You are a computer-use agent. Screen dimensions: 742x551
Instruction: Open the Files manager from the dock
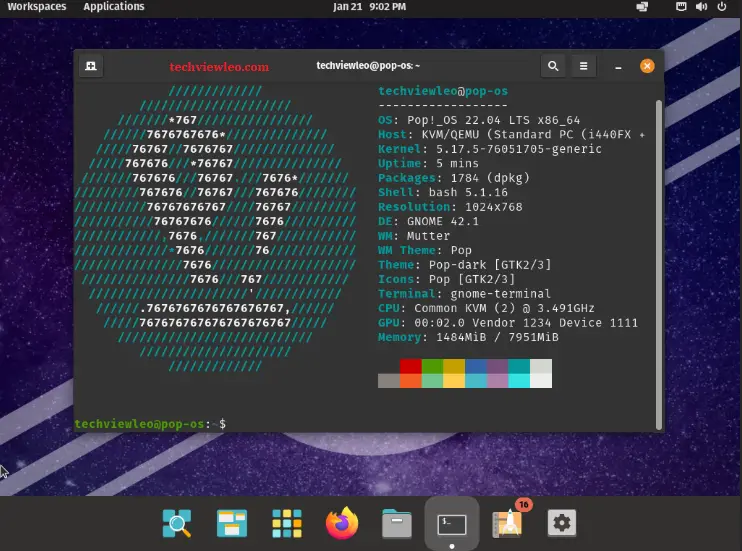[397, 524]
